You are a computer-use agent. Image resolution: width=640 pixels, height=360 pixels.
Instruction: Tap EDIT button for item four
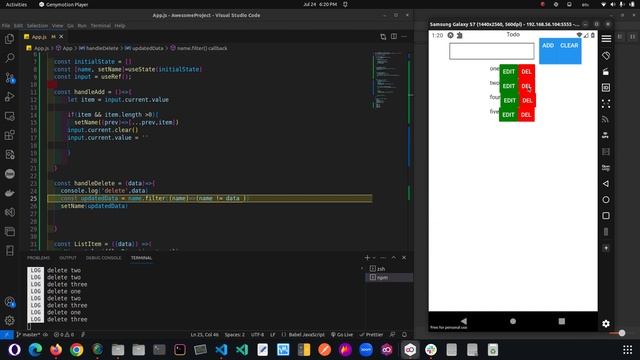pyautogui.click(x=509, y=100)
